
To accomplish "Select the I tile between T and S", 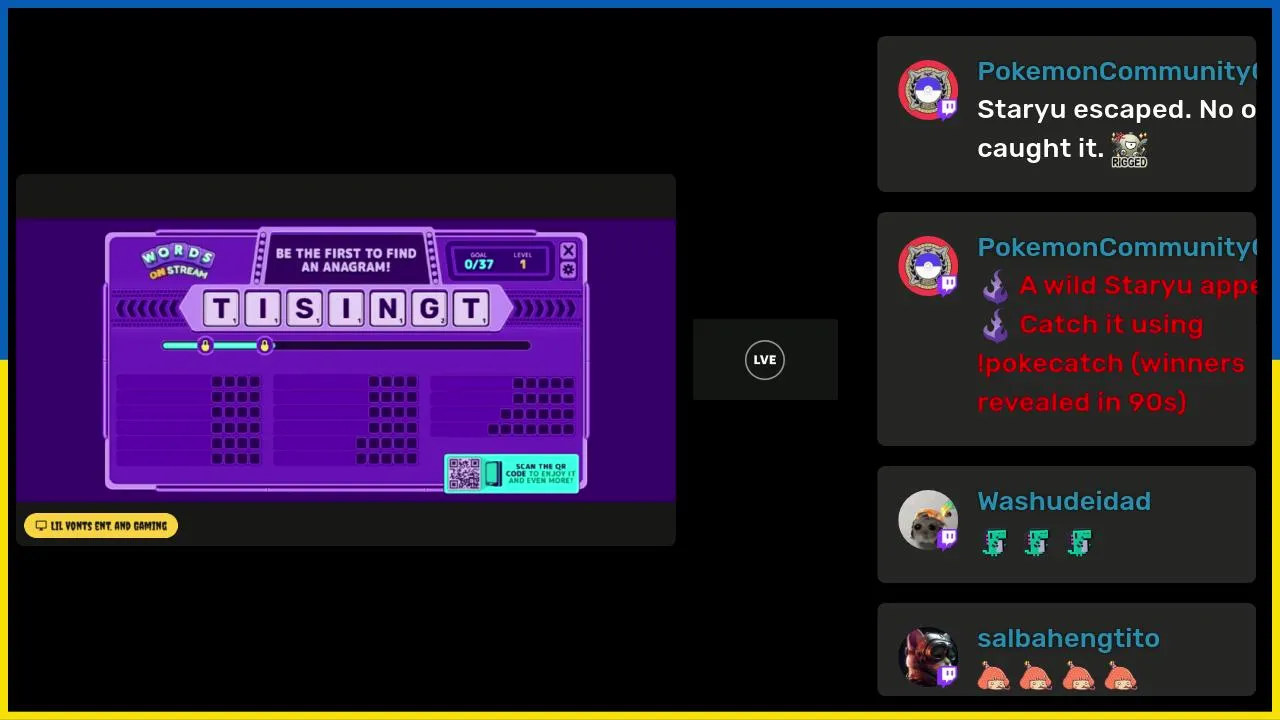I will point(263,309).
